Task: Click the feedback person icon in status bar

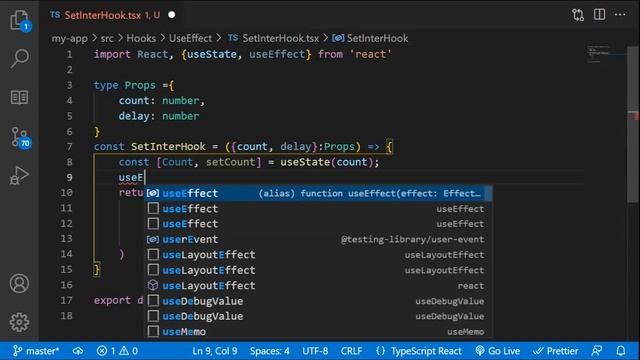Action: coord(597,351)
